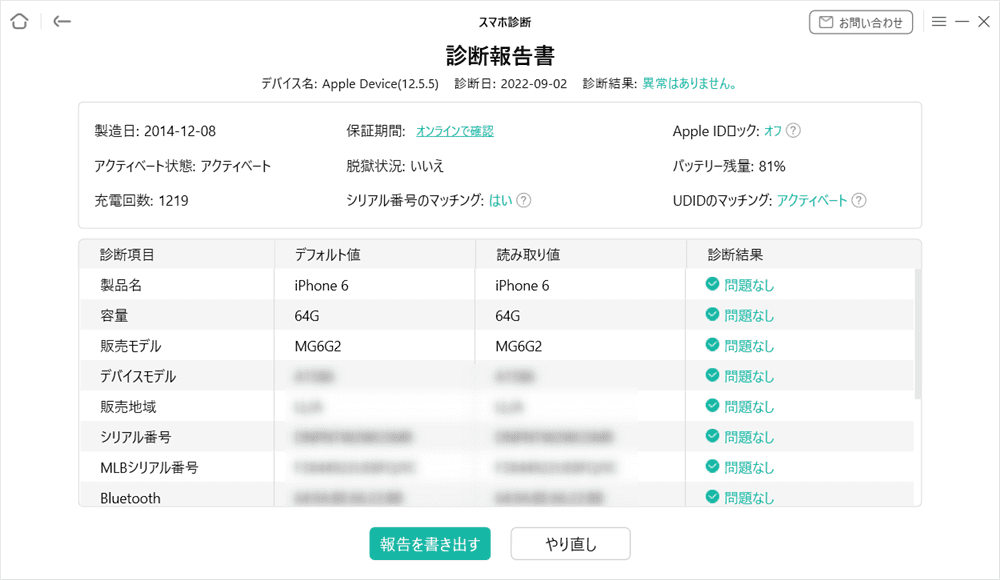This screenshot has width=1000, height=580.
Task: Click the check icon in 容量 row
Action: tap(712, 315)
